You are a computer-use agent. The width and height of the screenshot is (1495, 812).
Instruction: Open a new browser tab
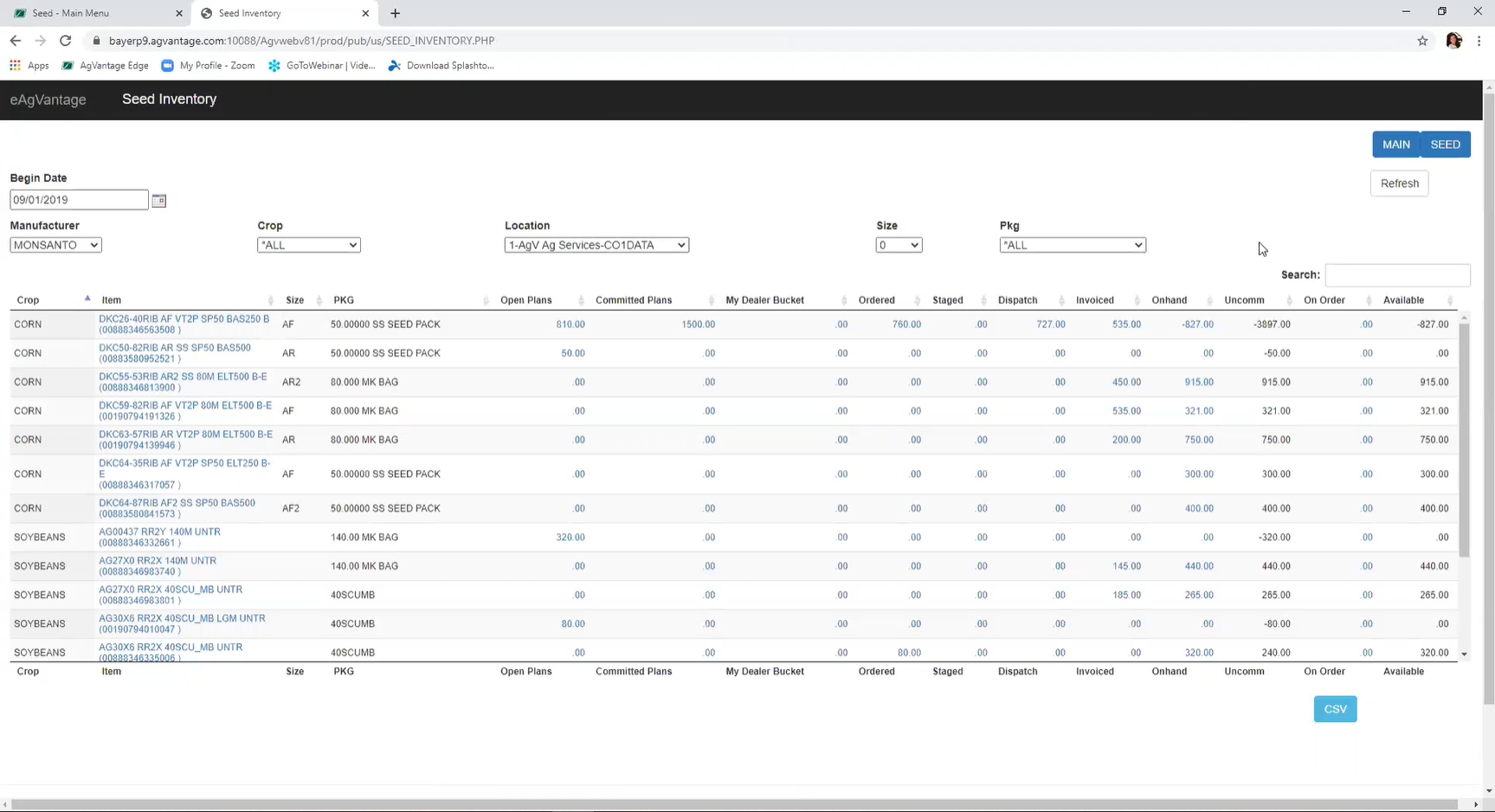(395, 13)
